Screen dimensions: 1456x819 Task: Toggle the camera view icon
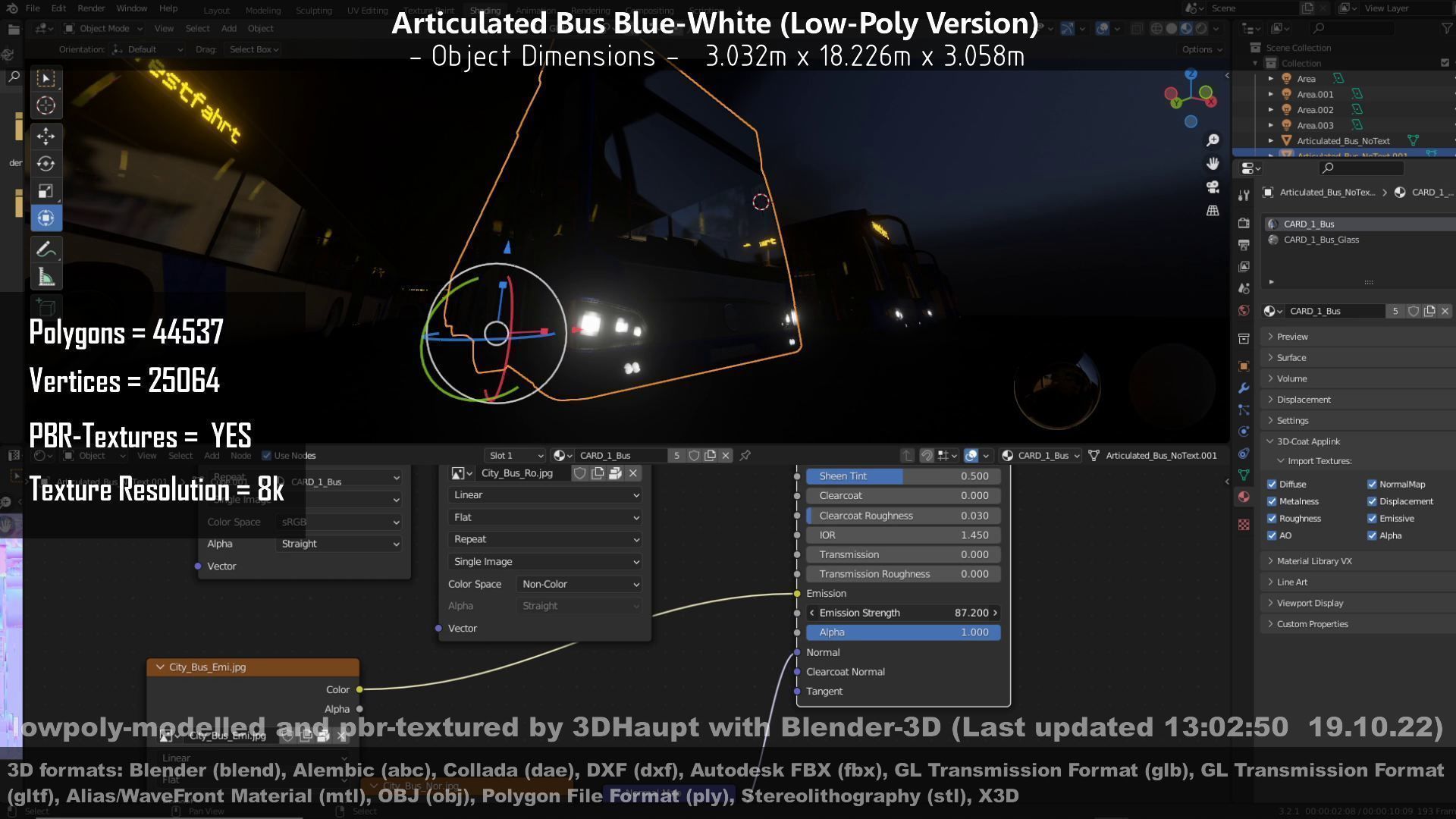1213,187
